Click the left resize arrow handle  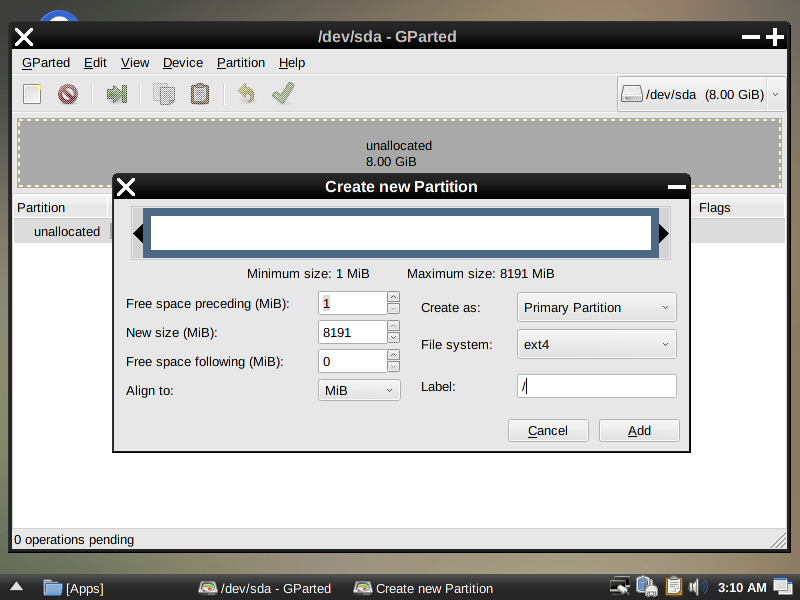pos(138,234)
